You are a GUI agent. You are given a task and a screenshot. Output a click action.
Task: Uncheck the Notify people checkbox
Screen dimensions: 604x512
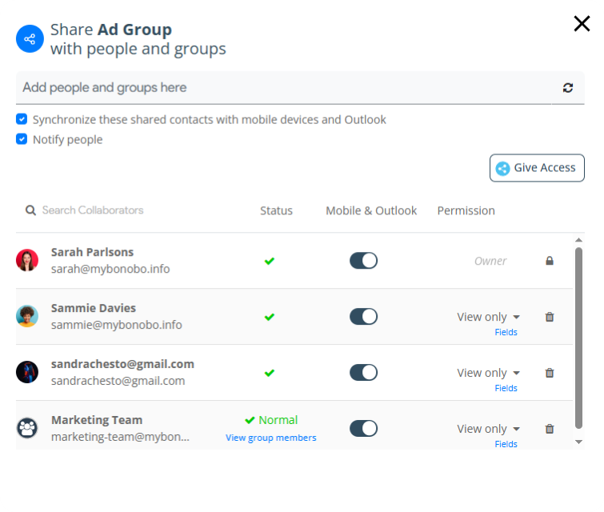[x=22, y=140]
